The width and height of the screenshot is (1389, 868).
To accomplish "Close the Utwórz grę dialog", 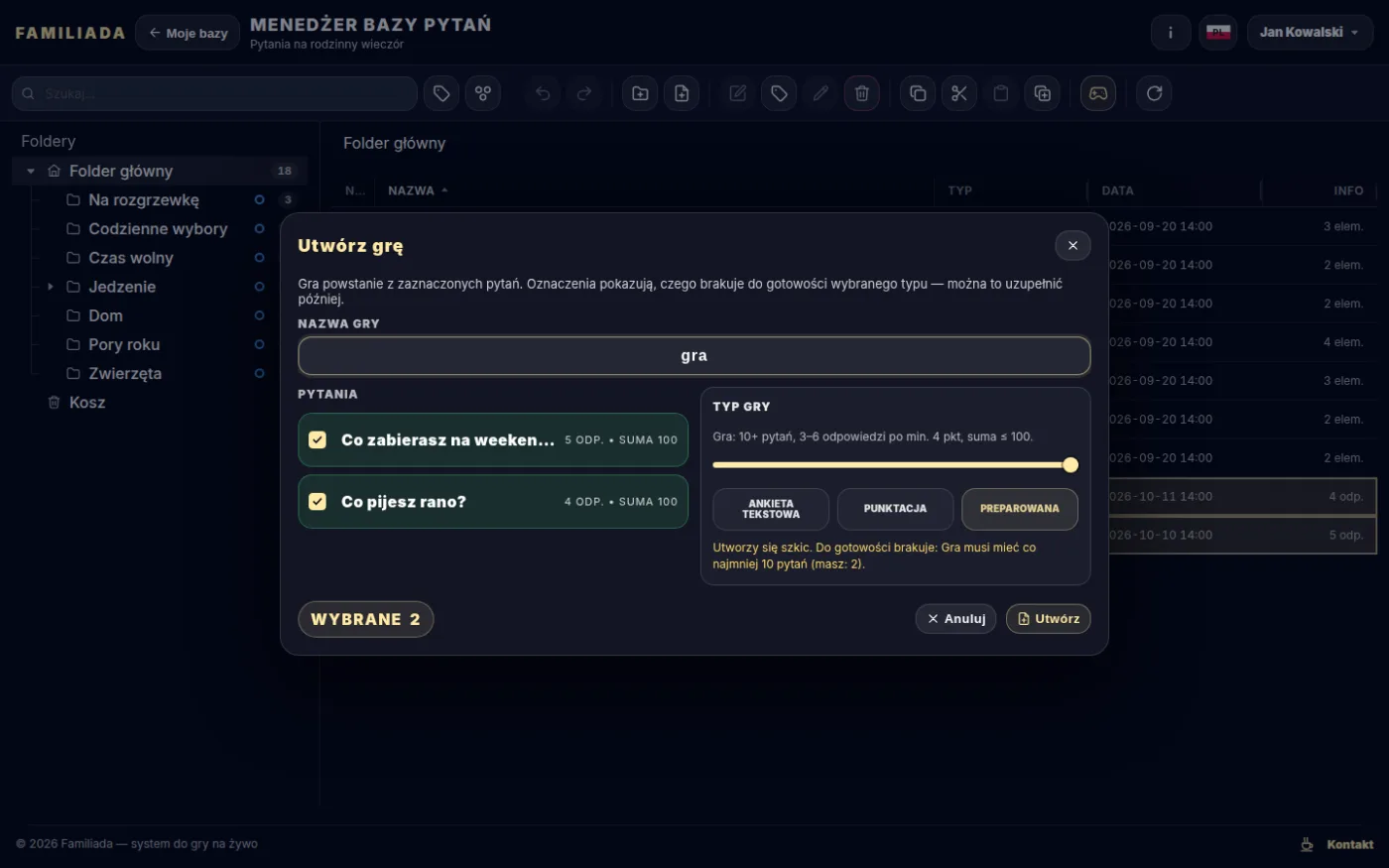I will tap(1073, 245).
